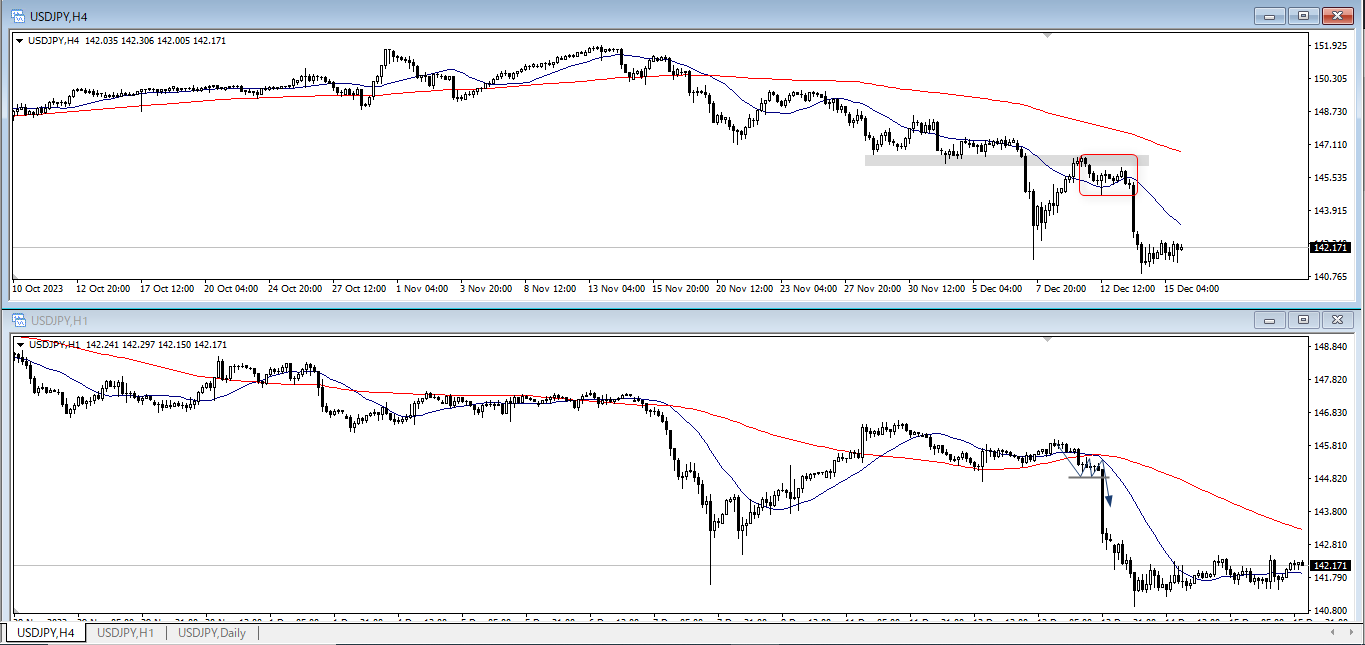Click the blue down arrow on H1 chart

point(1108,499)
